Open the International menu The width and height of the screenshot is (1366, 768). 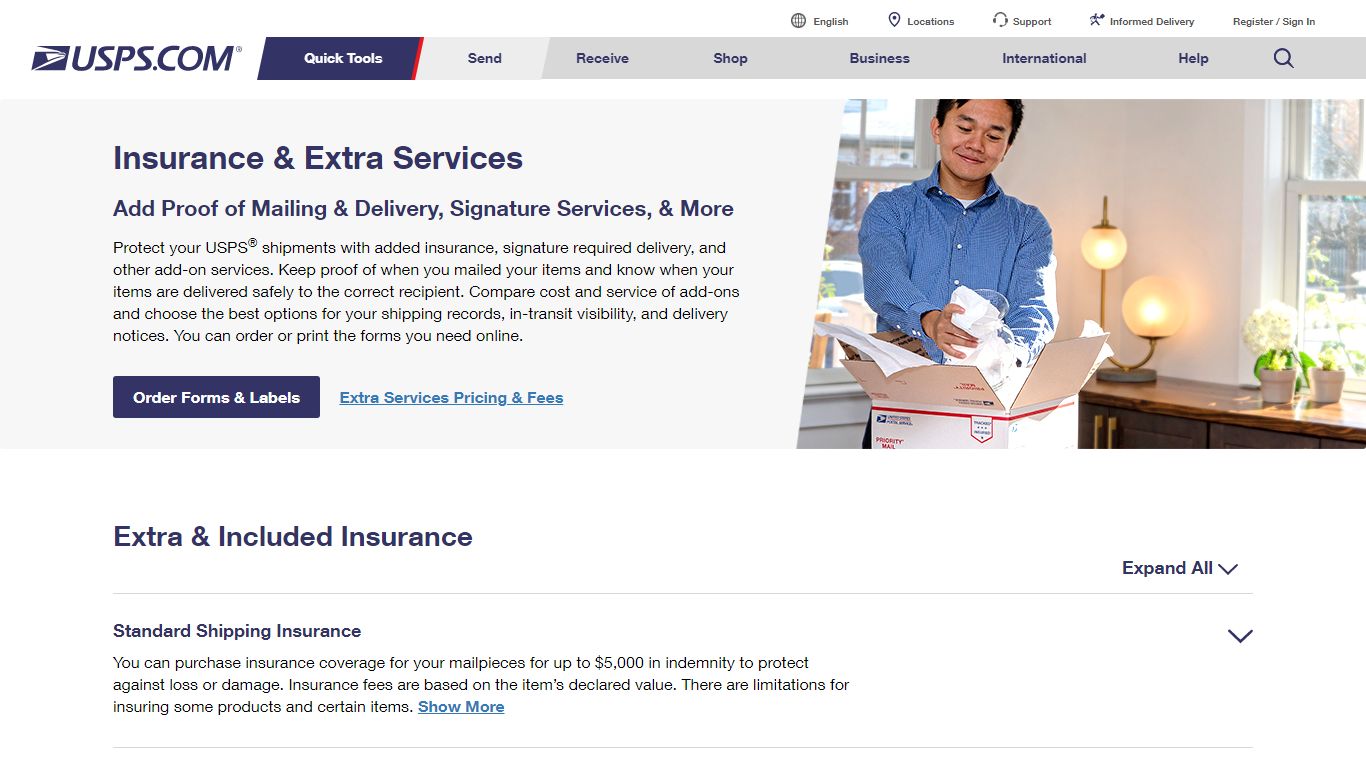pyautogui.click(x=1044, y=58)
